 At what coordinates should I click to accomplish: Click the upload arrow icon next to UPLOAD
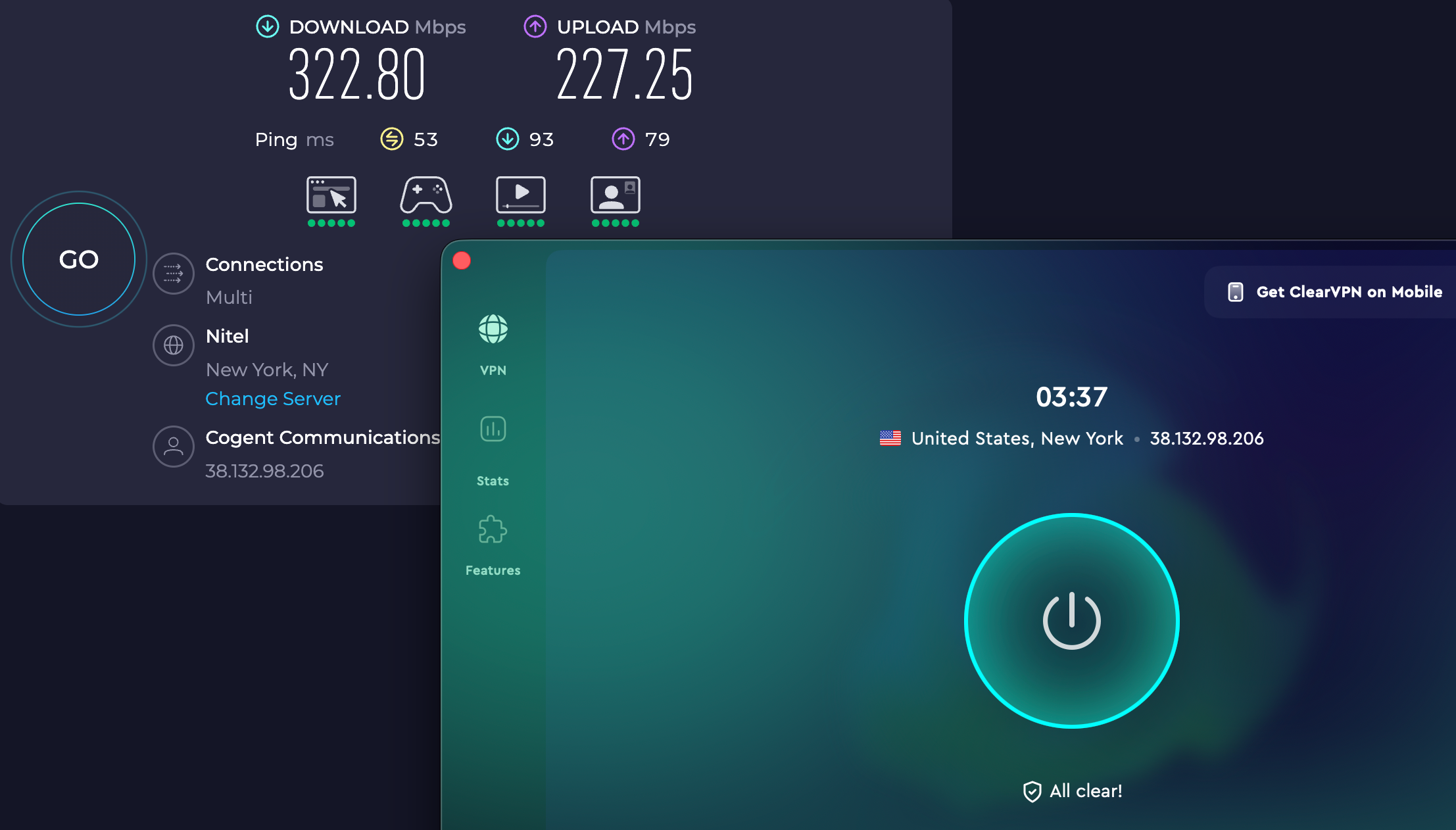point(534,27)
